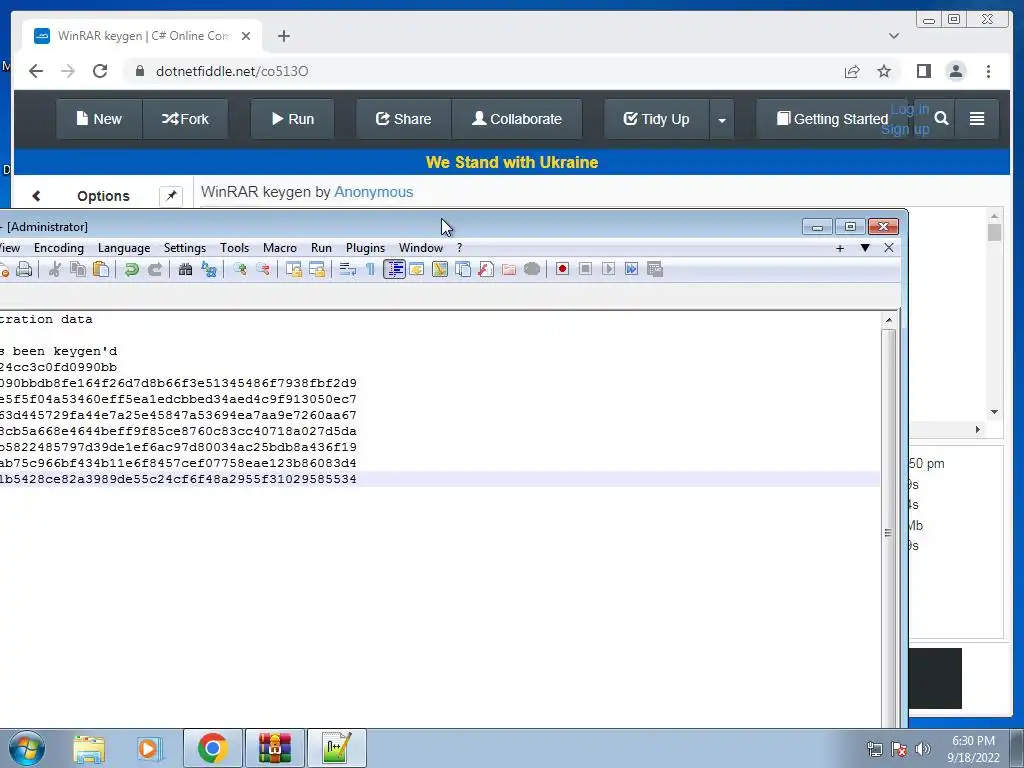Open the Folder as Workspace icon
Screen dimensions: 1024x768
509,269
